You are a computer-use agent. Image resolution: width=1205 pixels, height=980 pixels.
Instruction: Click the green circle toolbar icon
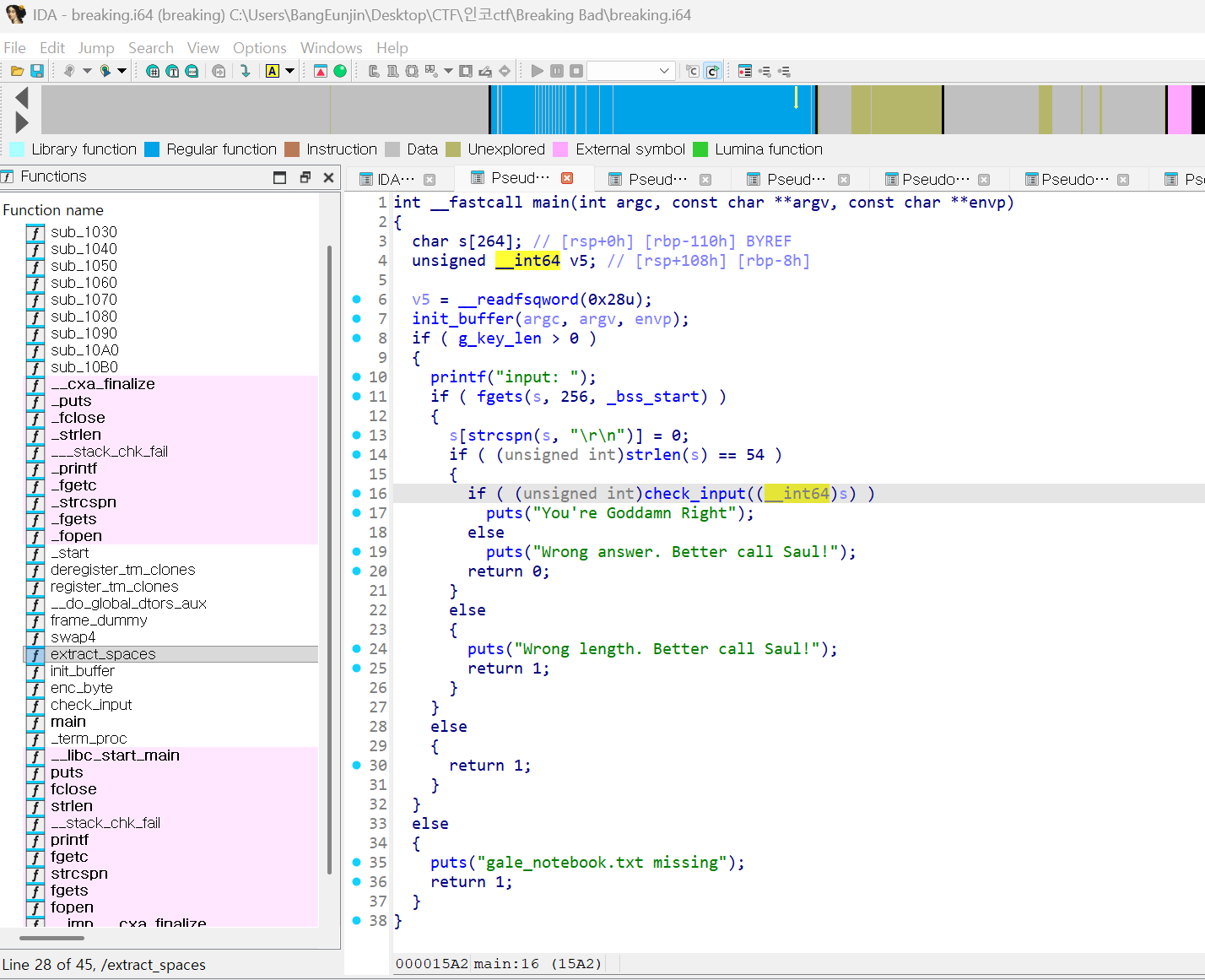click(x=340, y=71)
